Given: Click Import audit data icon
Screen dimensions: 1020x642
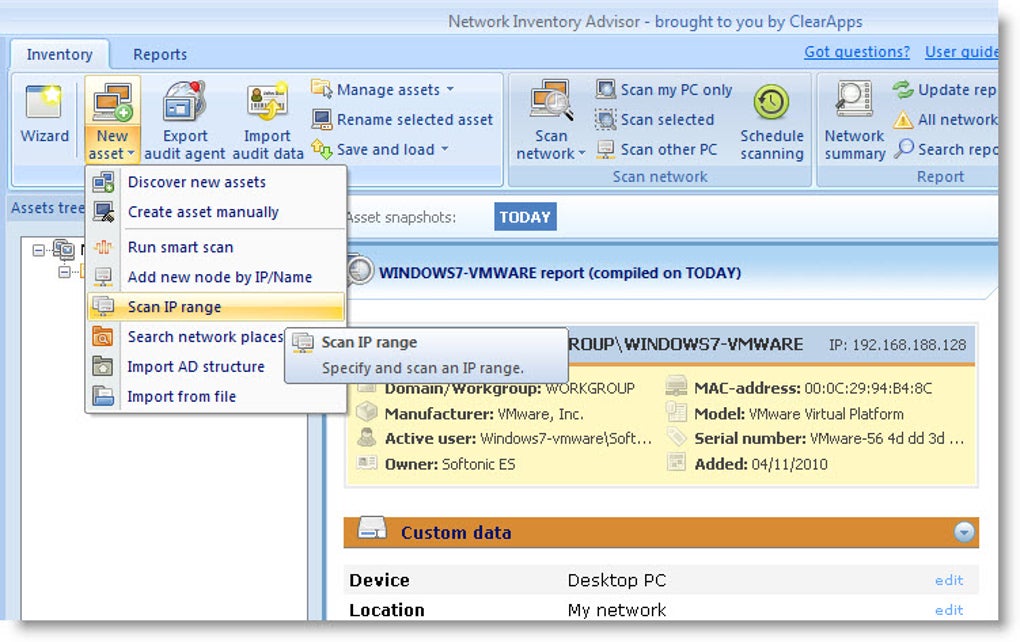Looking at the screenshot, I should [267, 101].
